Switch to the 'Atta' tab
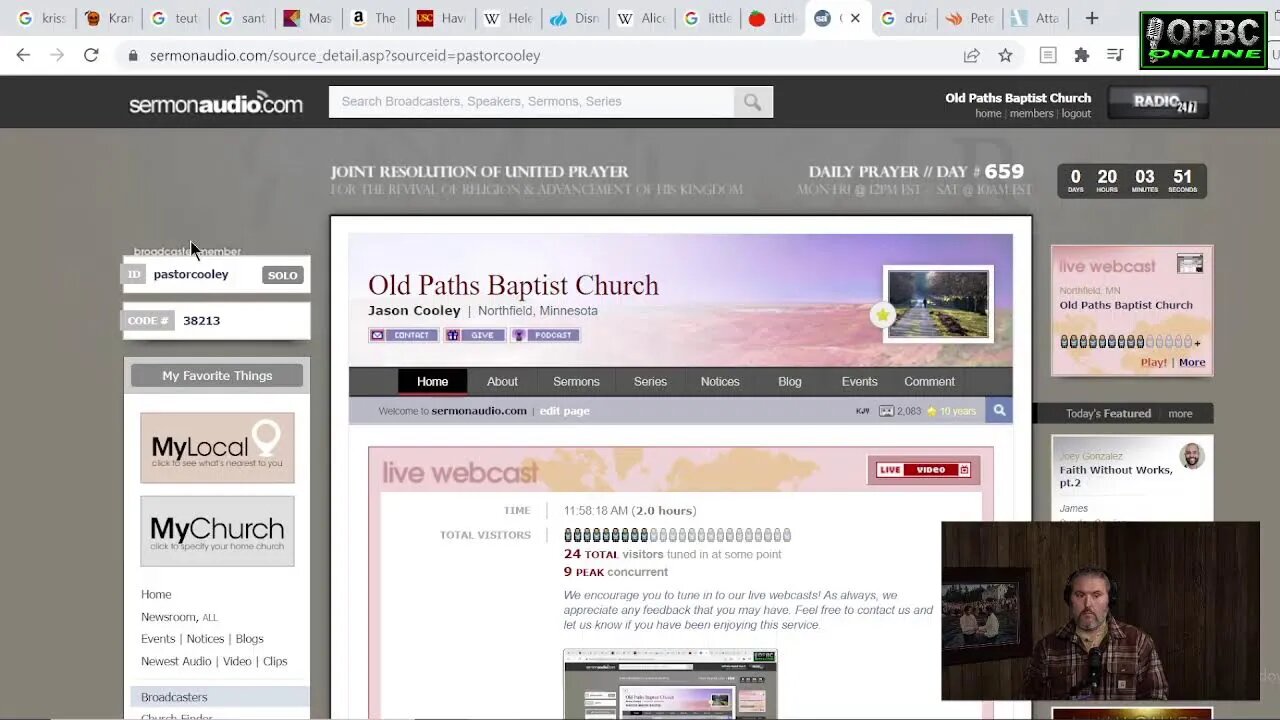This screenshot has width=1280, height=720. [x=1036, y=18]
